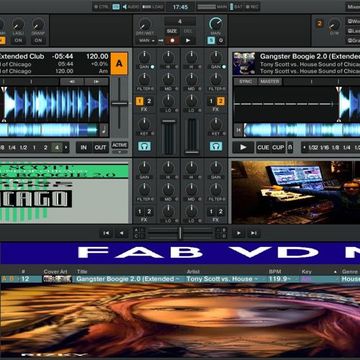Select loop size 1/4 on deck A
The image size is (360, 360).
click(x=12, y=147)
